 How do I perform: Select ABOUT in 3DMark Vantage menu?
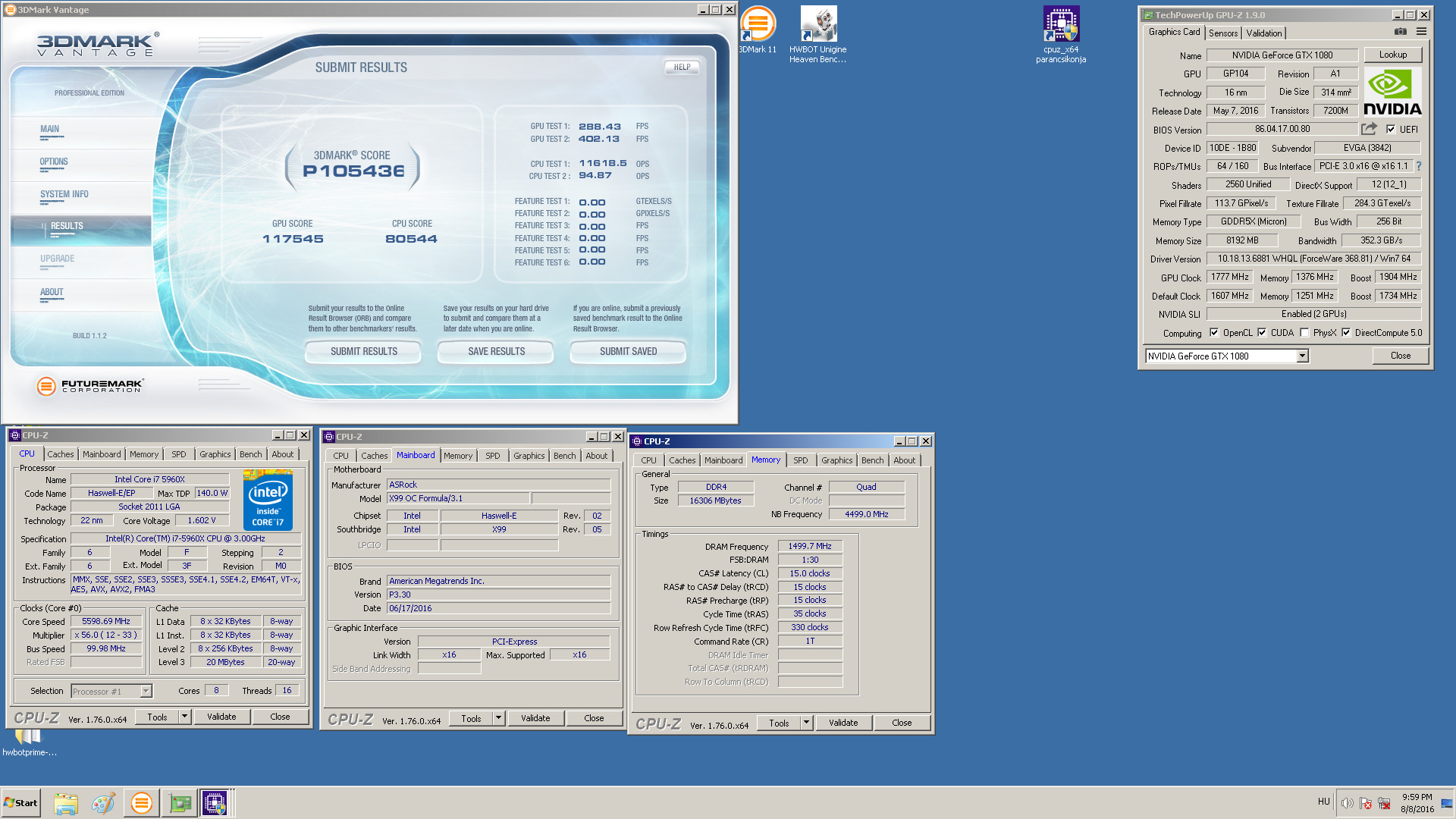52,292
